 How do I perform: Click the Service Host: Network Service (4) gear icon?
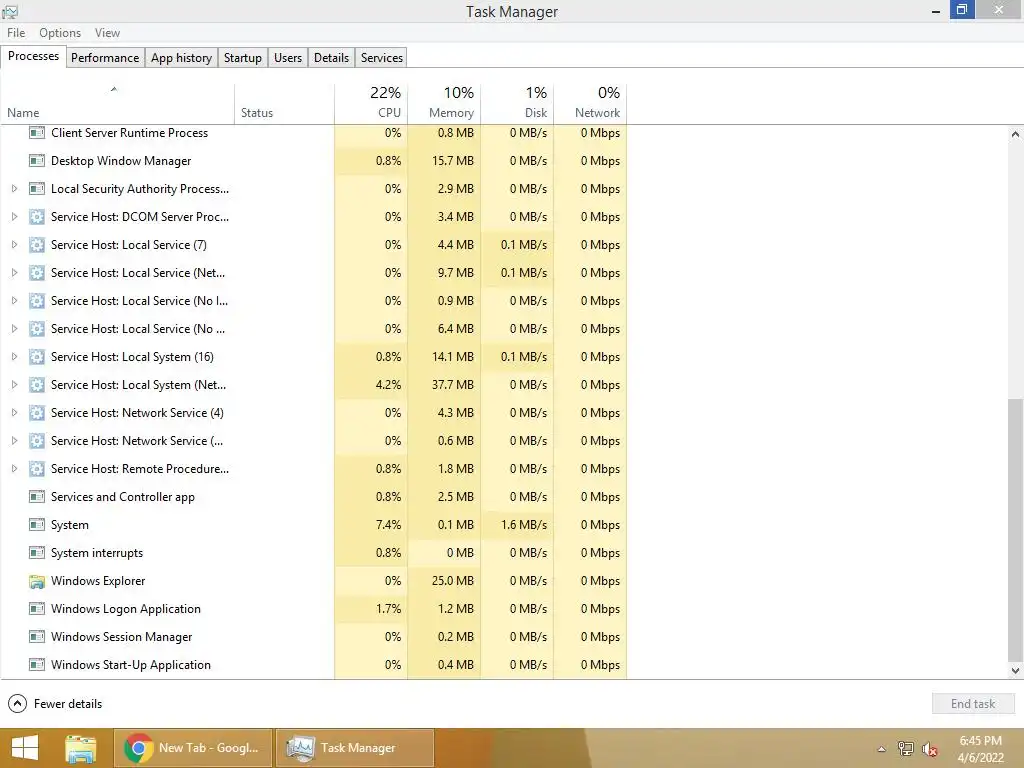[x=37, y=413]
